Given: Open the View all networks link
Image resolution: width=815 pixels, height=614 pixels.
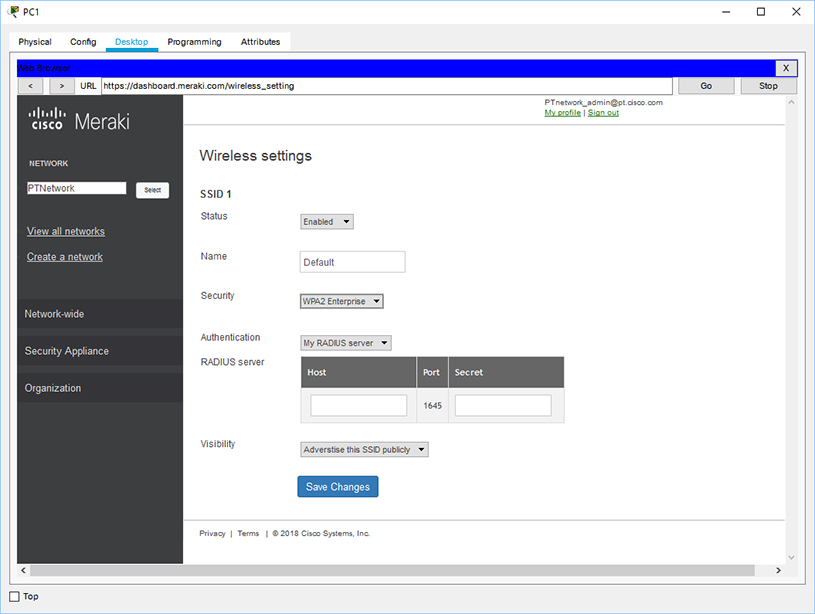Looking at the screenshot, I should [x=66, y=231].
